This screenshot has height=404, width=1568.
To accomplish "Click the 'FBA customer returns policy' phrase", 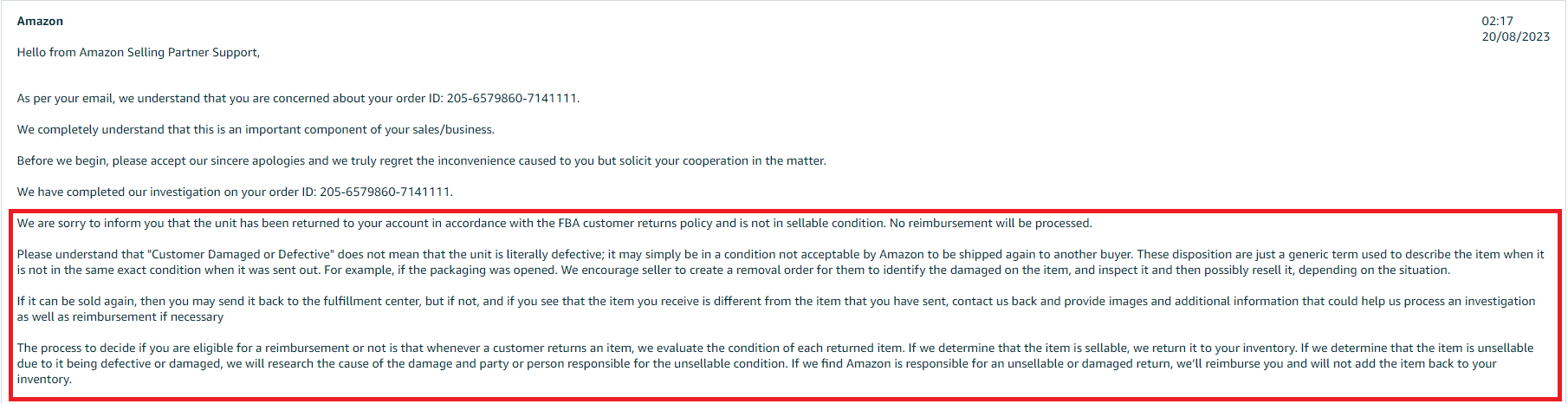I will tap(635, 223).
